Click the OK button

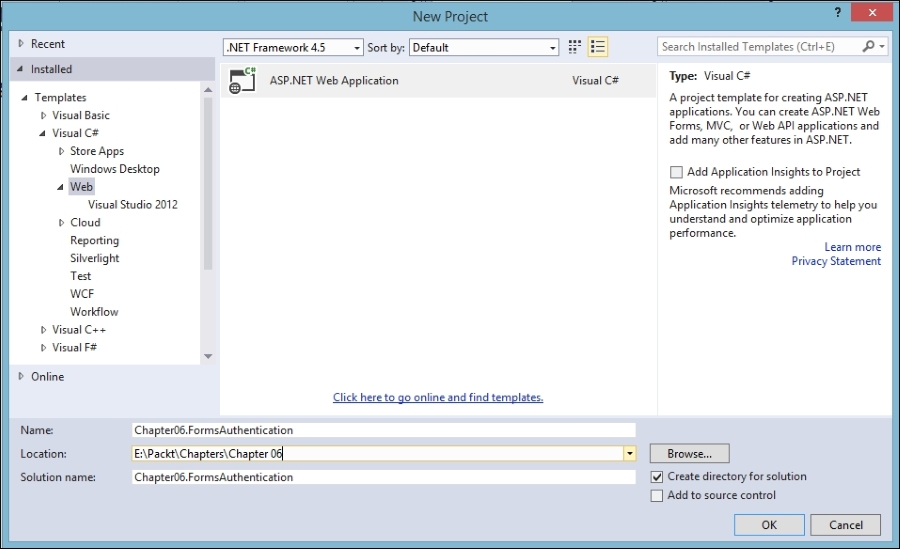coord(768,525)
